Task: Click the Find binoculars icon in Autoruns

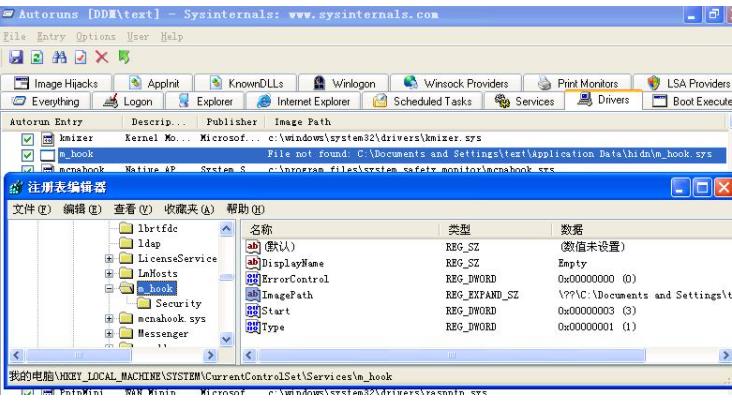Action: click(x=59, y=57)
